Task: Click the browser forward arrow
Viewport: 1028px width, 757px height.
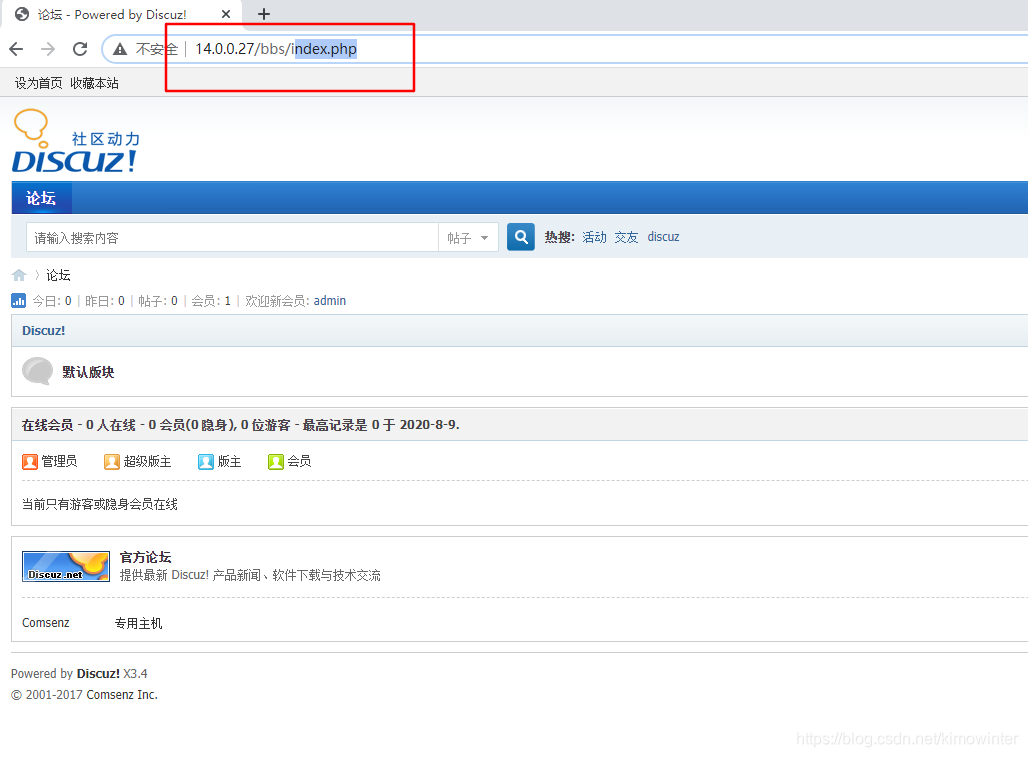Action: [48, 49]
